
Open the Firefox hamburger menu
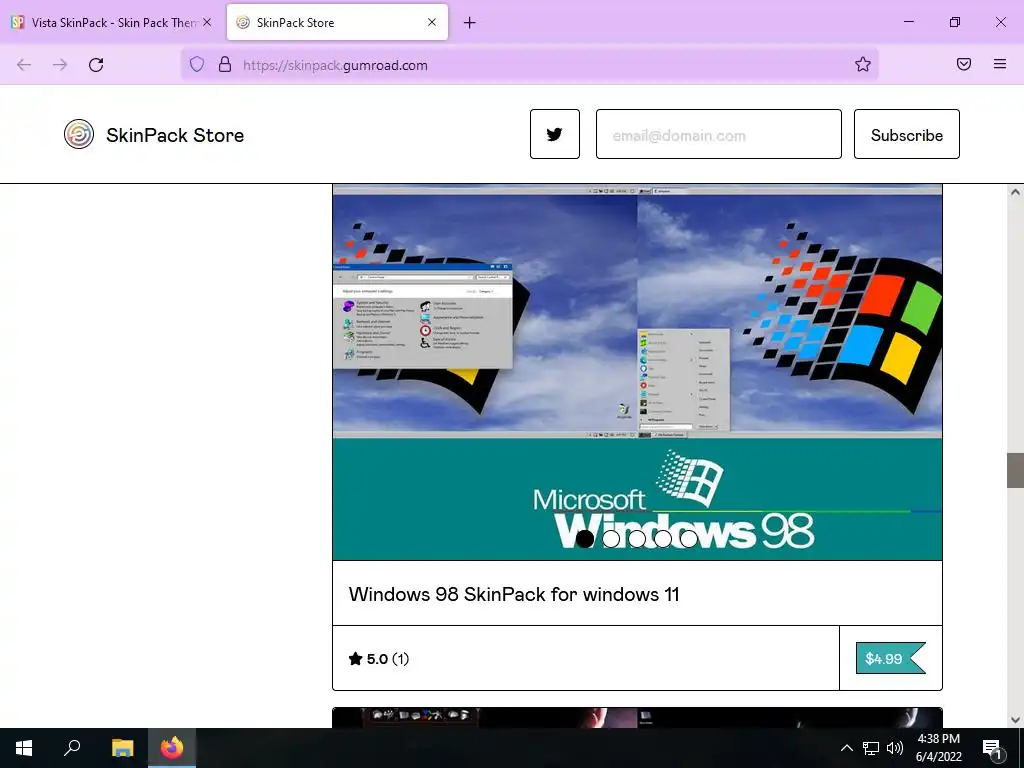(x=1000, y=64)
